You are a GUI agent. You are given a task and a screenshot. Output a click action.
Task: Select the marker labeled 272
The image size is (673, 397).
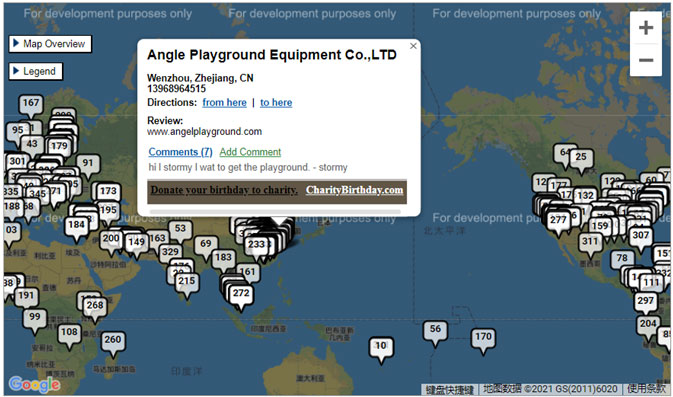click(241, 296)
